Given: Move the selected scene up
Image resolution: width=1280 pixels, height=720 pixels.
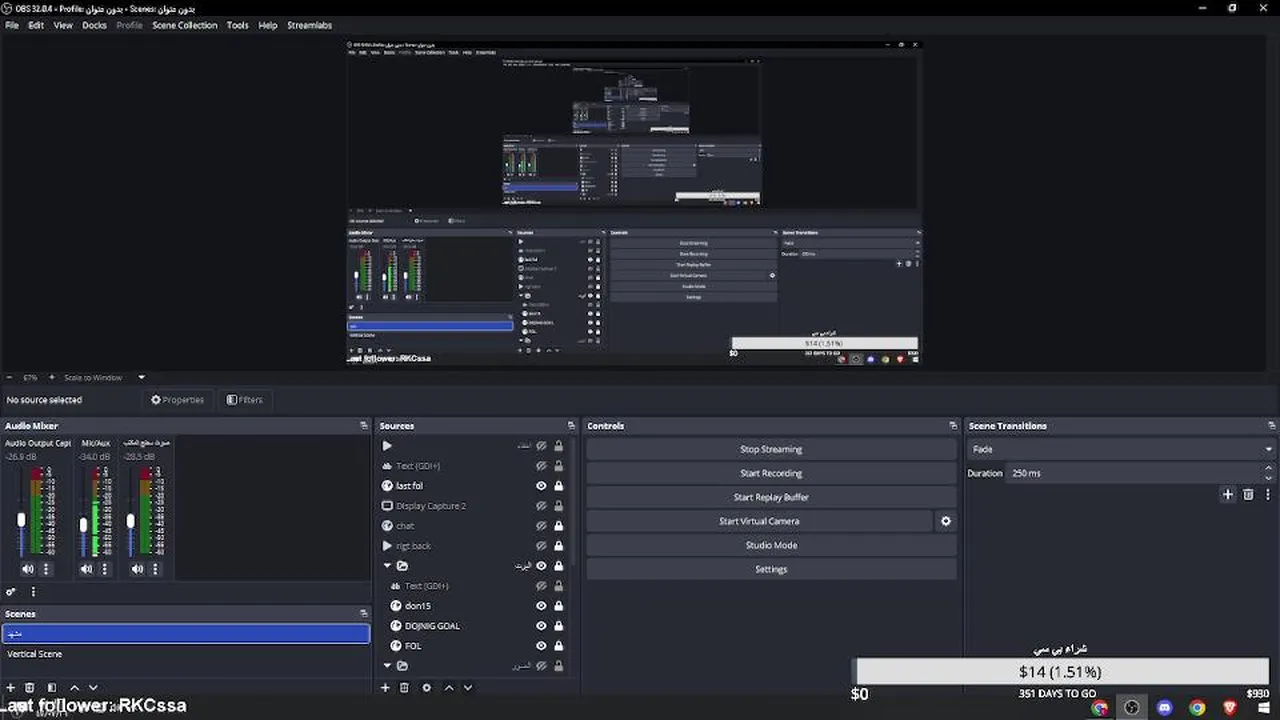Looking at the screenshot, I should [x=74, y=688].
